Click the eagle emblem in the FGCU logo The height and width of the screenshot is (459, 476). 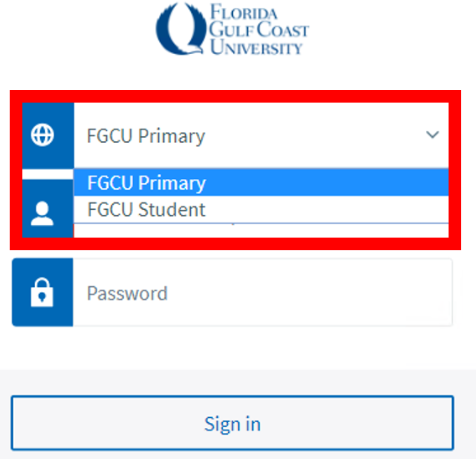pos(180,29)
